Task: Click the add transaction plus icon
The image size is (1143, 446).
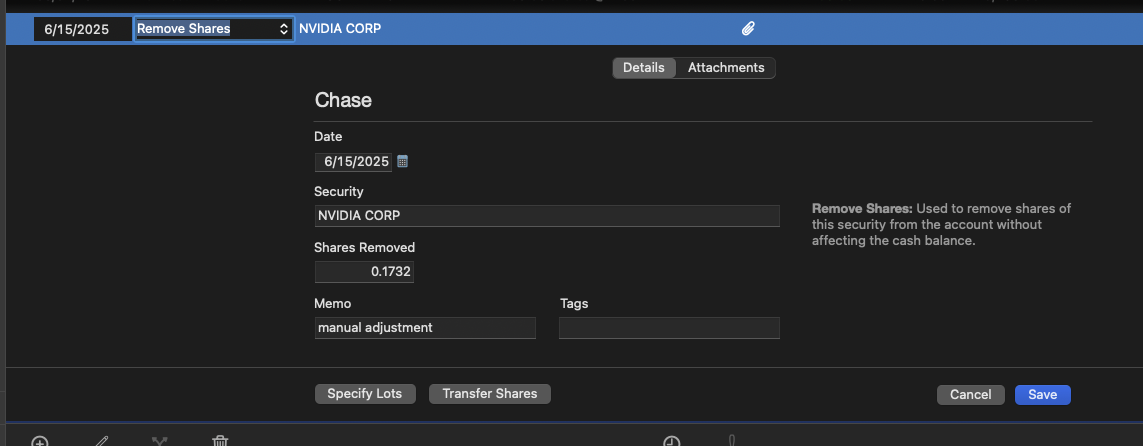Action: point(39,441)
